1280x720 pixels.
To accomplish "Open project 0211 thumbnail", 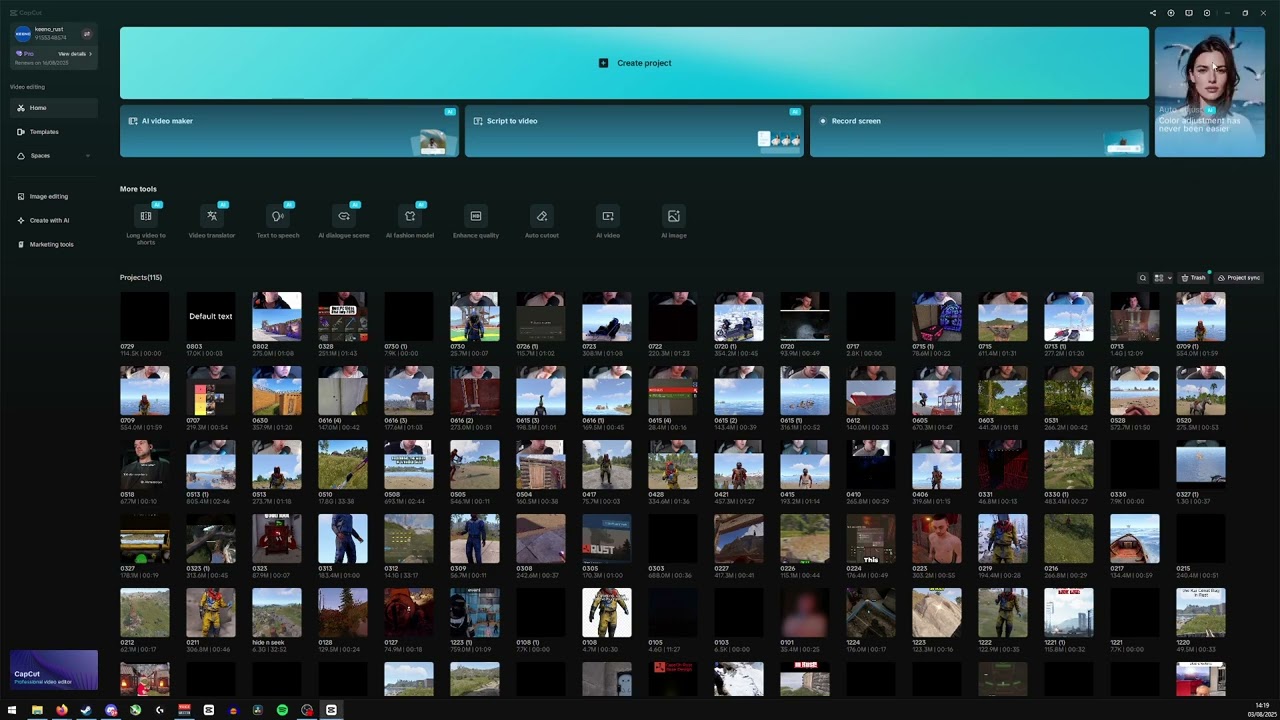I will click(211, 613).
